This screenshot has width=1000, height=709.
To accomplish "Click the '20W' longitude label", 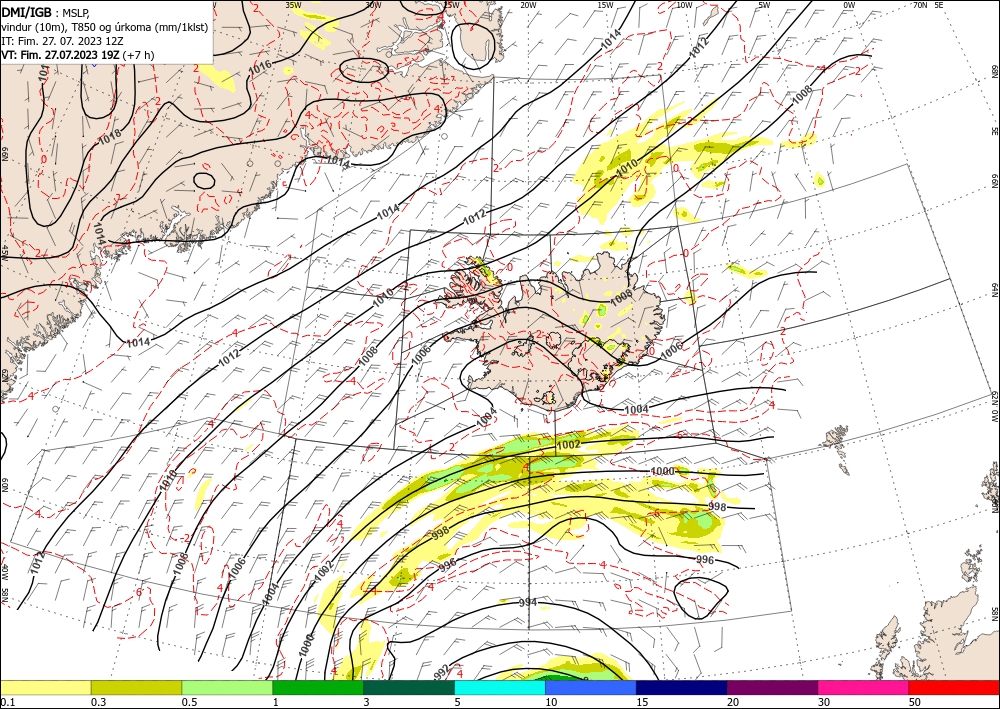I will [x=527, y=5].
